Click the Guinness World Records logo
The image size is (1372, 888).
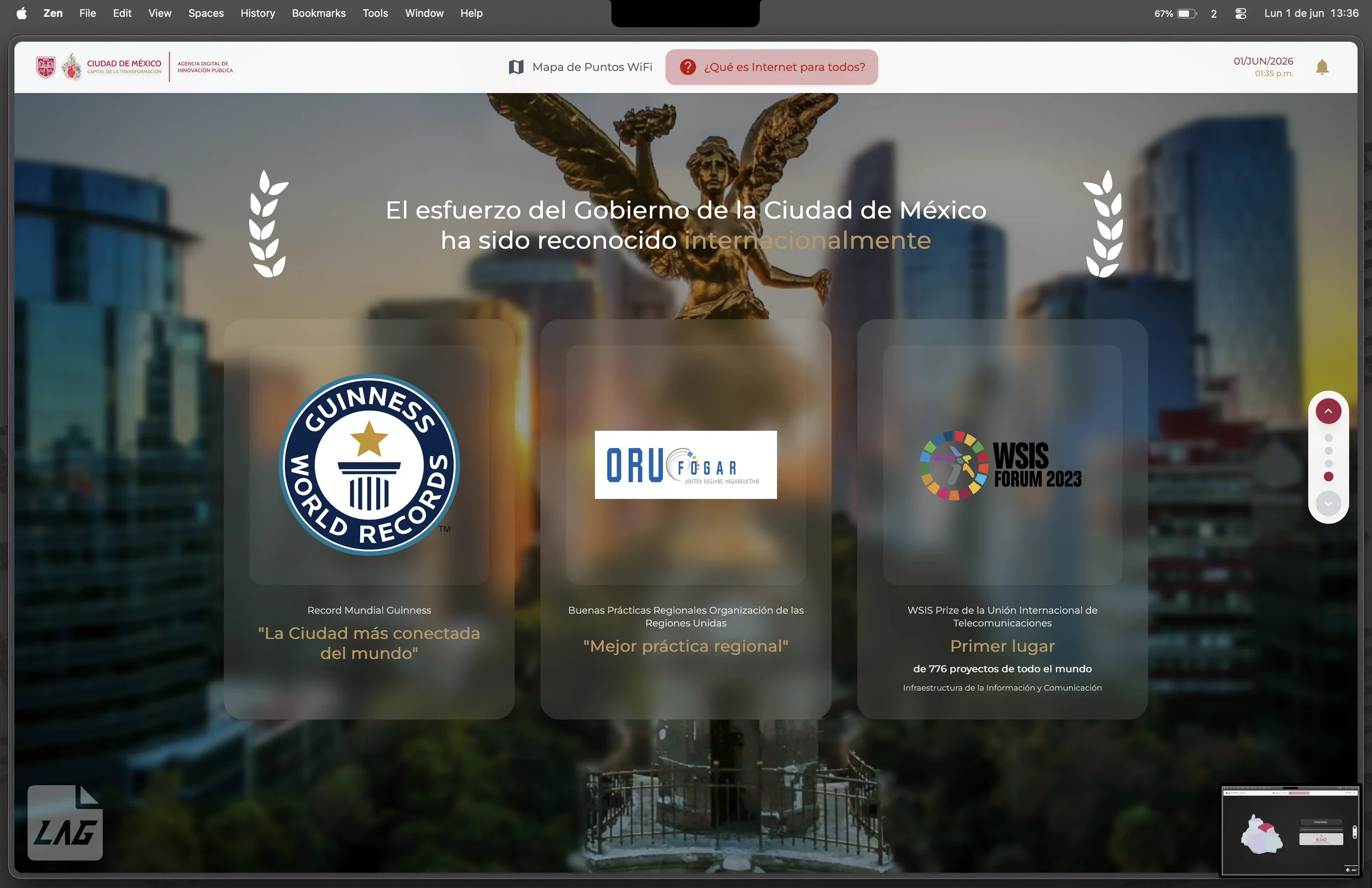click(369, 465)
